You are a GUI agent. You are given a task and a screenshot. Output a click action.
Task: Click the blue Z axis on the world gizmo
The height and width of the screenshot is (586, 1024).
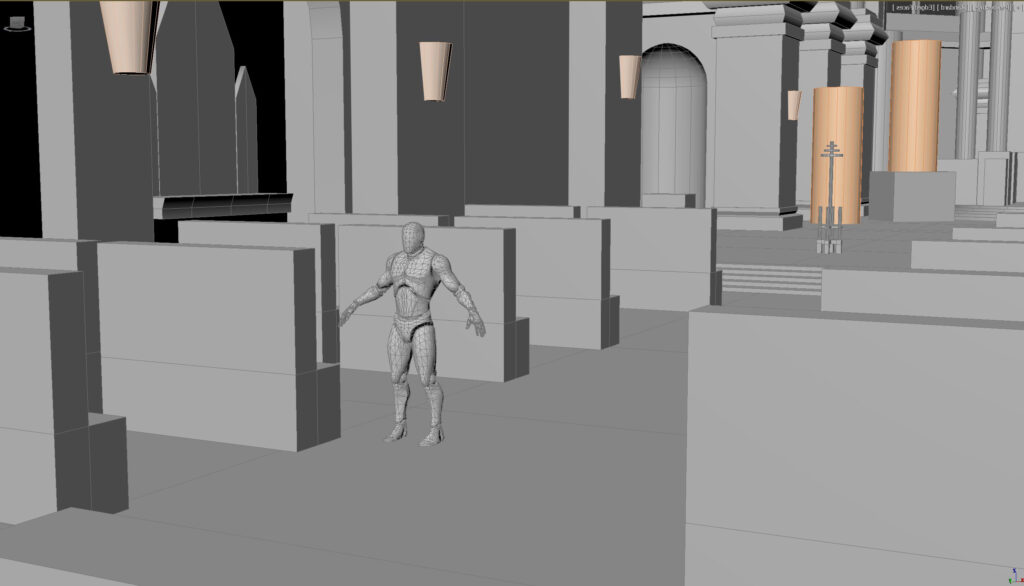[x=1014, y=571]
